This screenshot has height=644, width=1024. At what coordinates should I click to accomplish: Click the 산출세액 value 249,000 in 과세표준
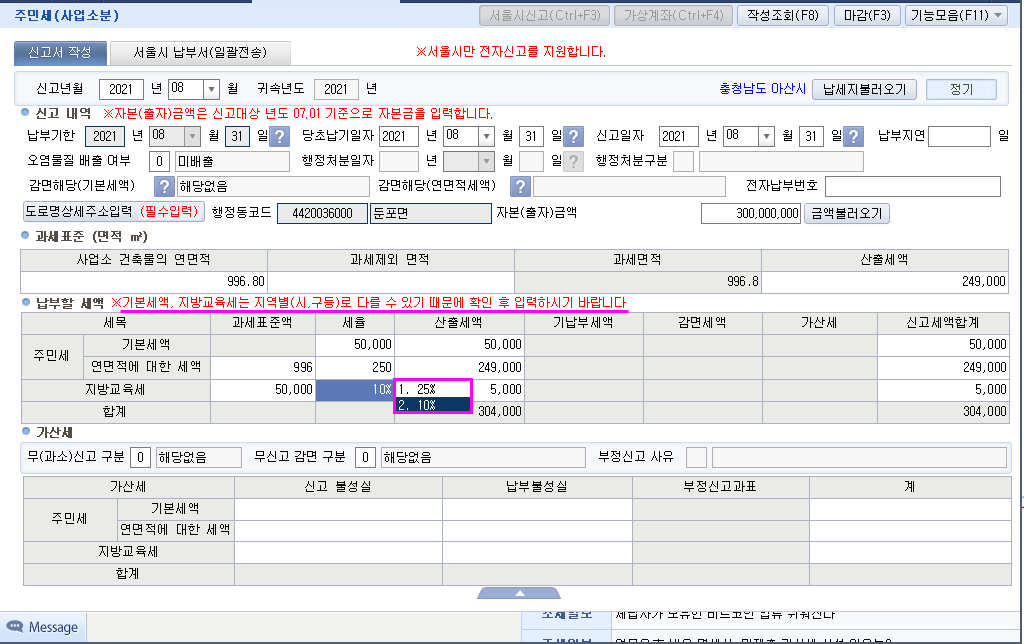[x=884, y=282]
